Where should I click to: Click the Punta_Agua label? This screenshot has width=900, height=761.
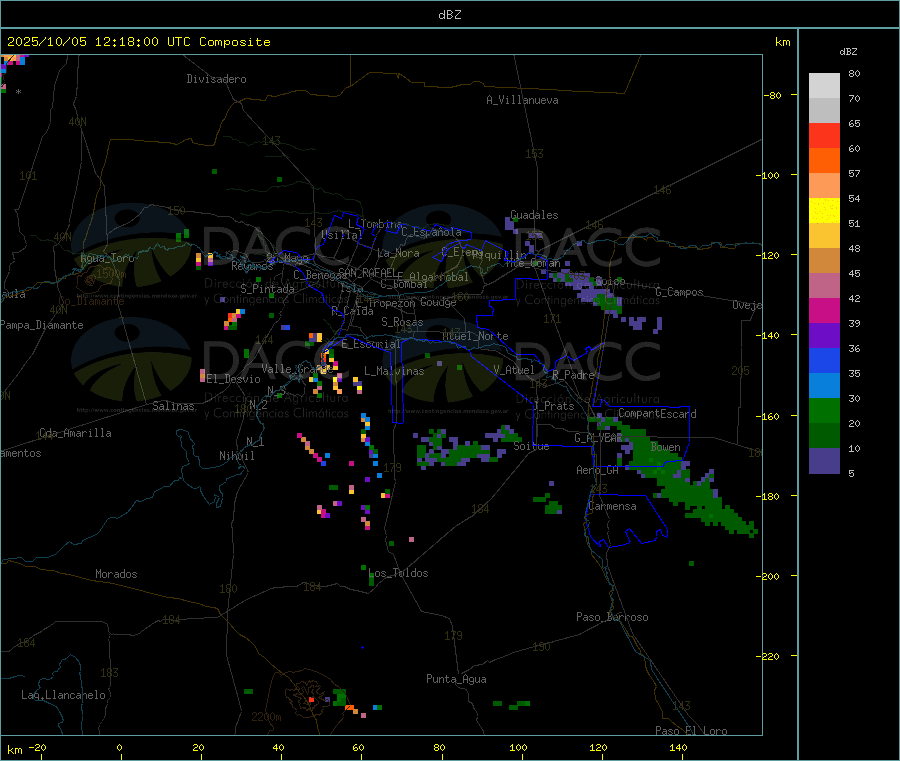pos(456,679)
